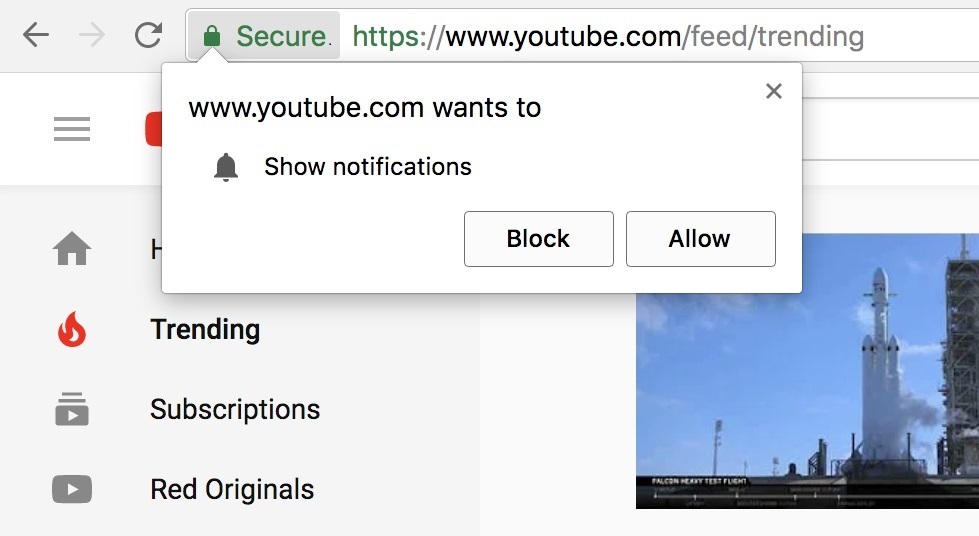This screenshot has height=536, width=979.
Task: Click the red YouTube logo
Action: coord(154,129)
